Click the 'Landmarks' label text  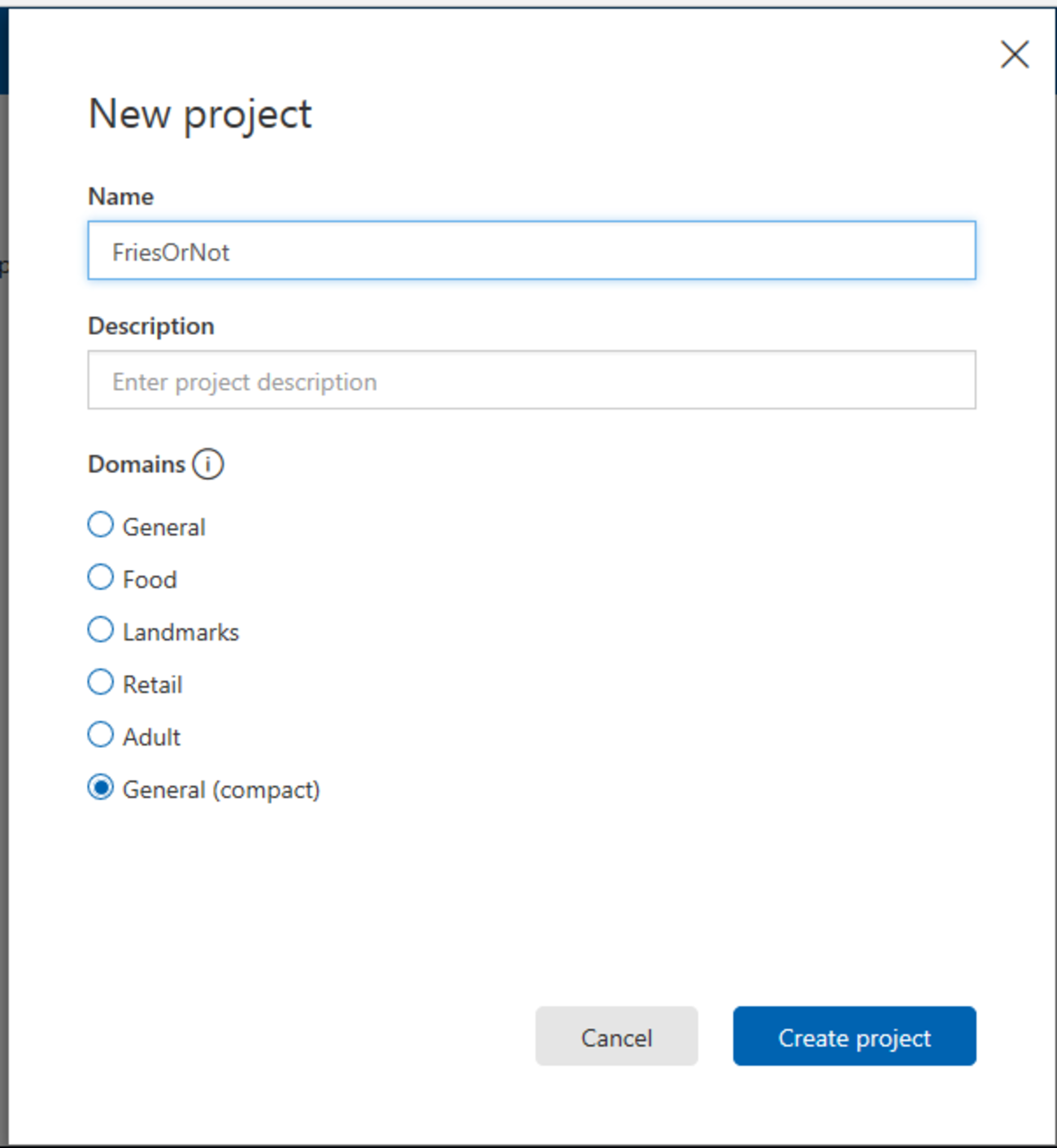click(181, 633)
